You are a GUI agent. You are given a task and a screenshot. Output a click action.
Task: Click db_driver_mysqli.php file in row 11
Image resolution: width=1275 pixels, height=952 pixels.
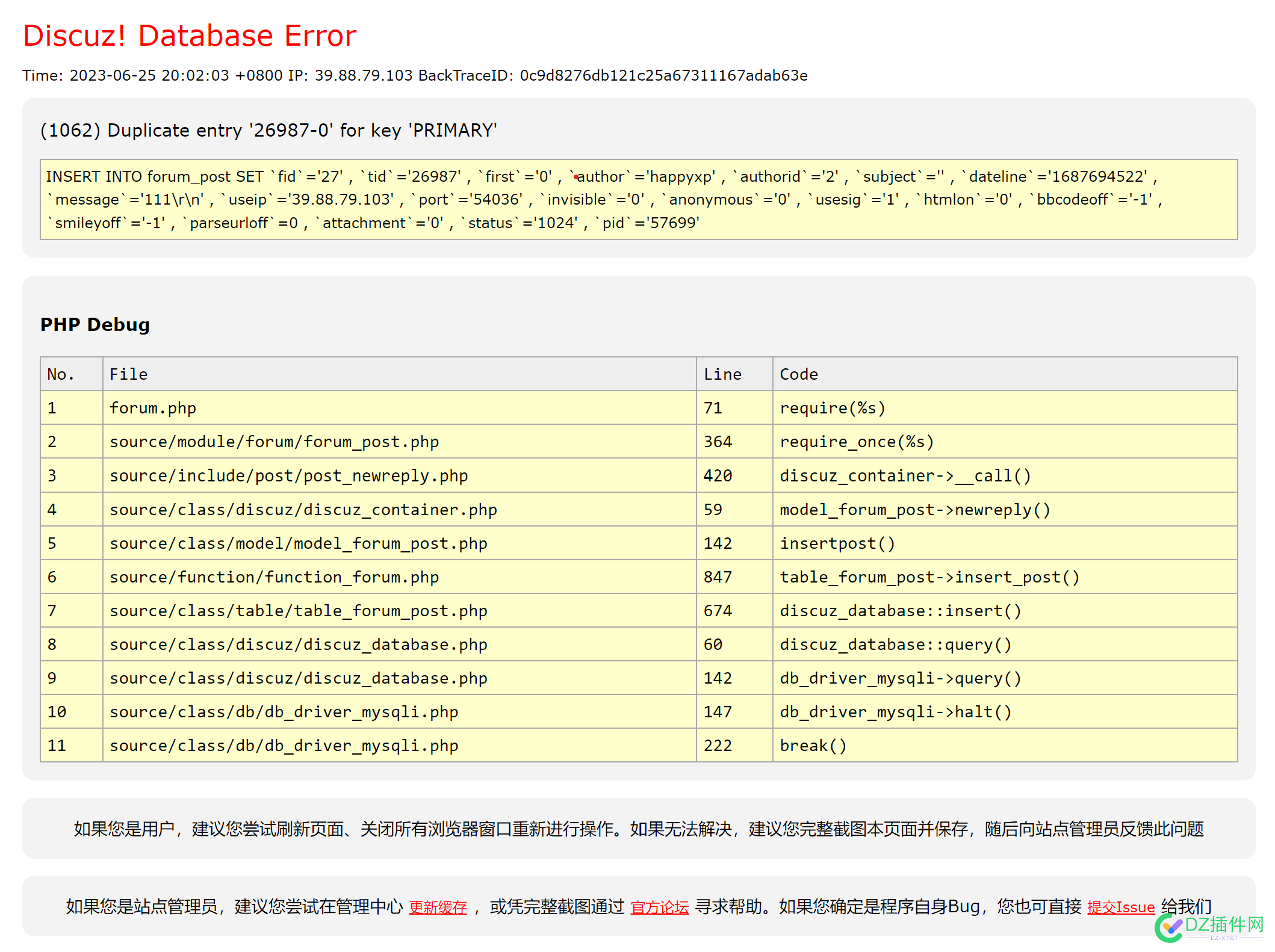tap(400, 746)
